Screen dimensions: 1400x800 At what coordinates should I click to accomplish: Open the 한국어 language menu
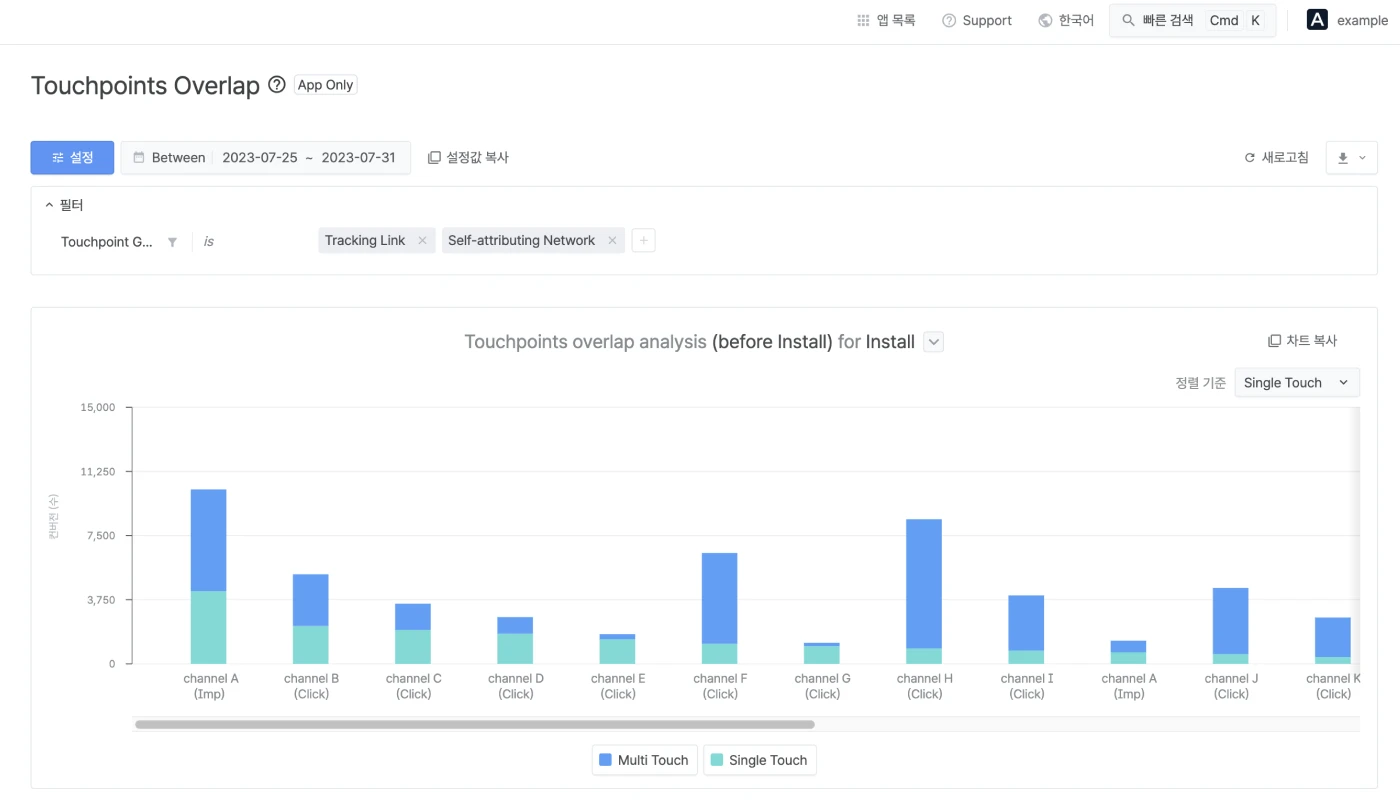click(1066, 20)
